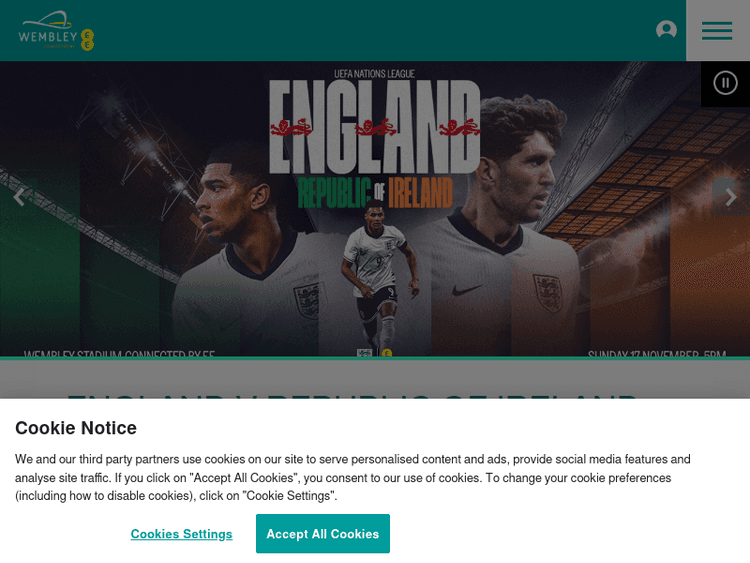The width and height of the screenshot is (750, 563).
Task: Click the Cookie Notice heading
Action: (x=76, y=428)
